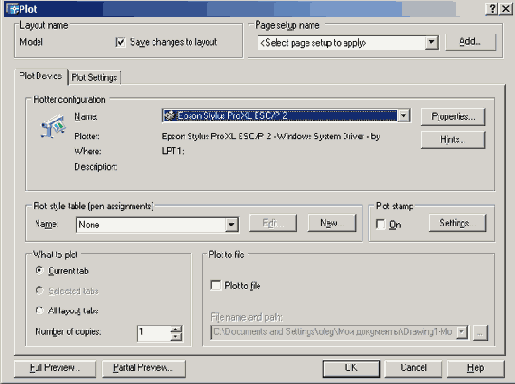
Task: Check the Plot to file checkbox
Action: click(216, 285)
